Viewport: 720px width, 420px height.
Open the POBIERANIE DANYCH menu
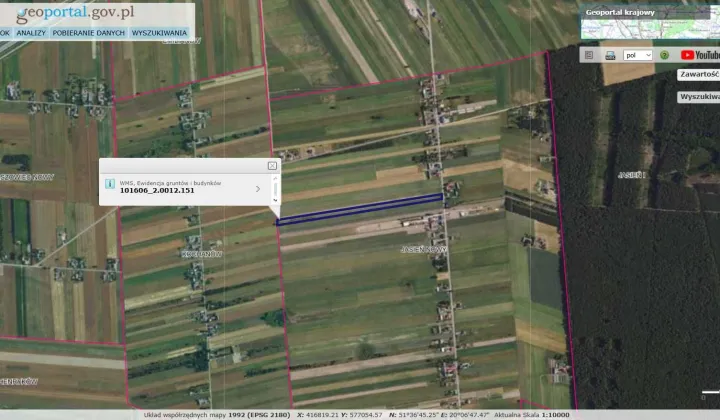click(x=89, y=33)
